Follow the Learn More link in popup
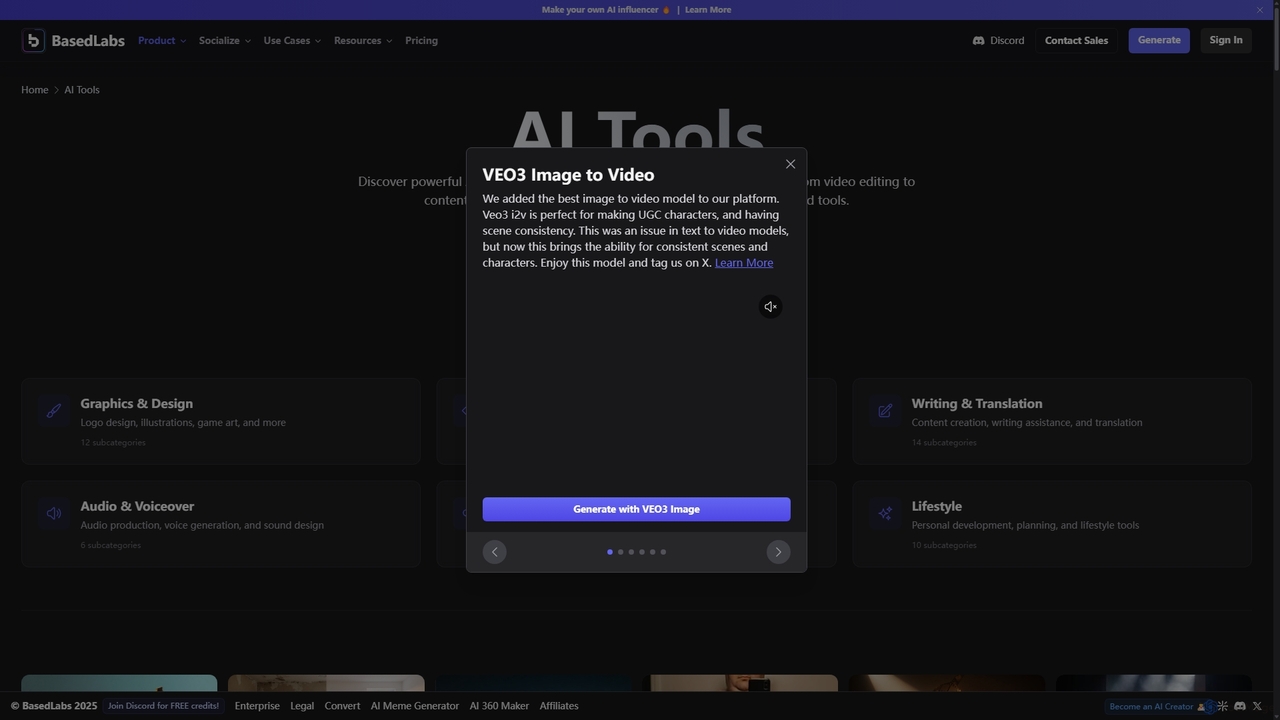 (x=744, y=263)
